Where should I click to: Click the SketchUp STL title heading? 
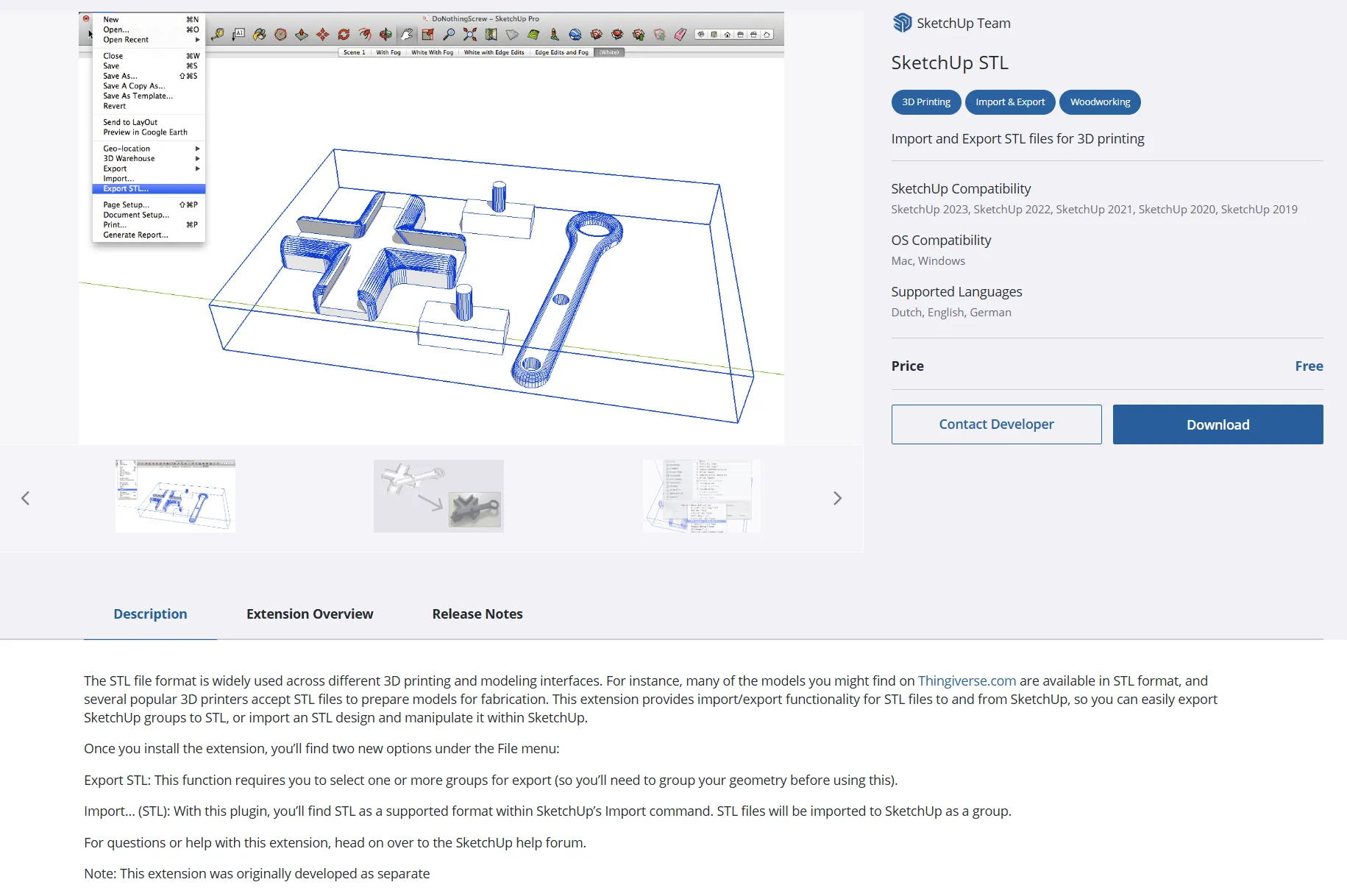pos(950,63)
